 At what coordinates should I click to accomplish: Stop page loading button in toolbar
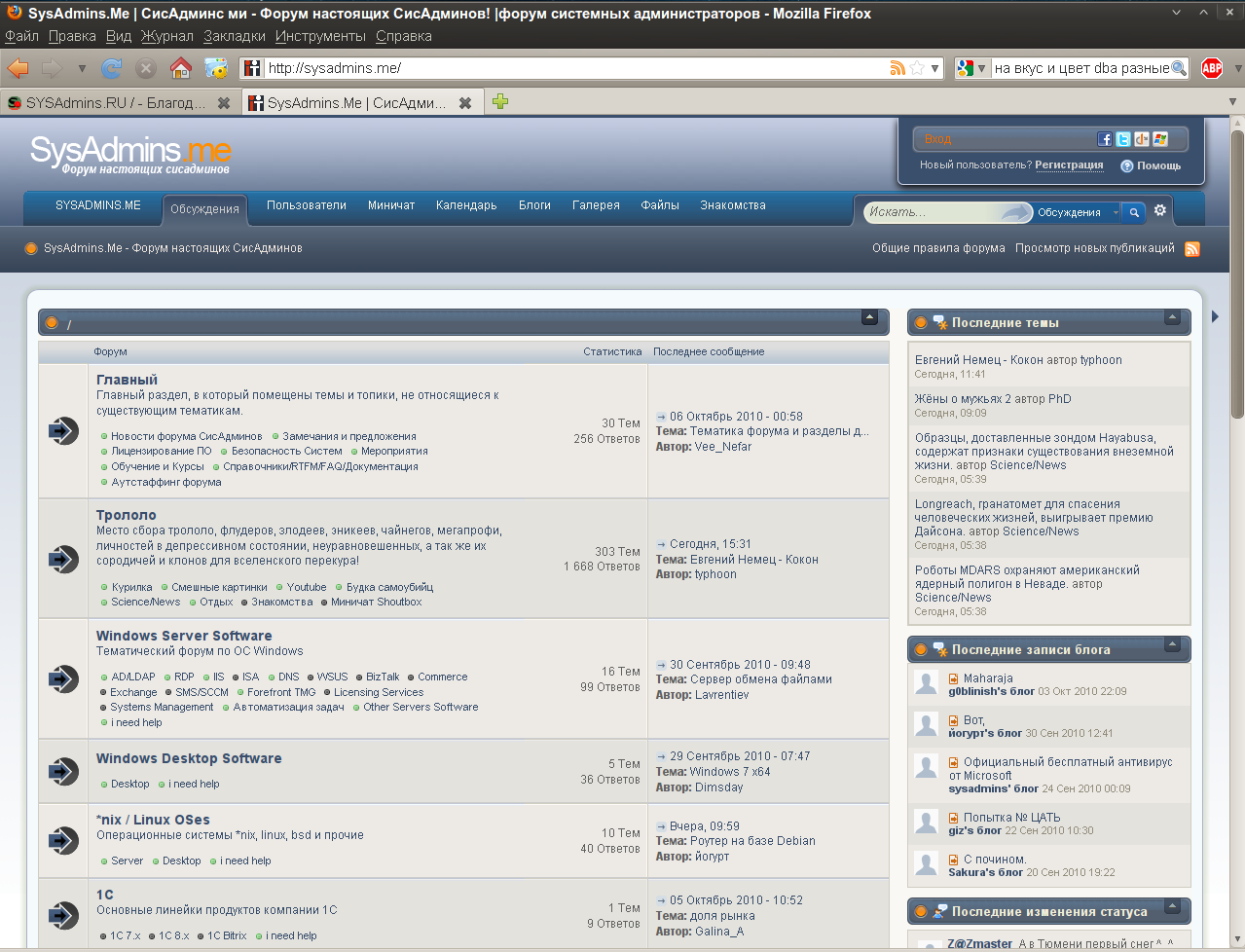(146, 68)
